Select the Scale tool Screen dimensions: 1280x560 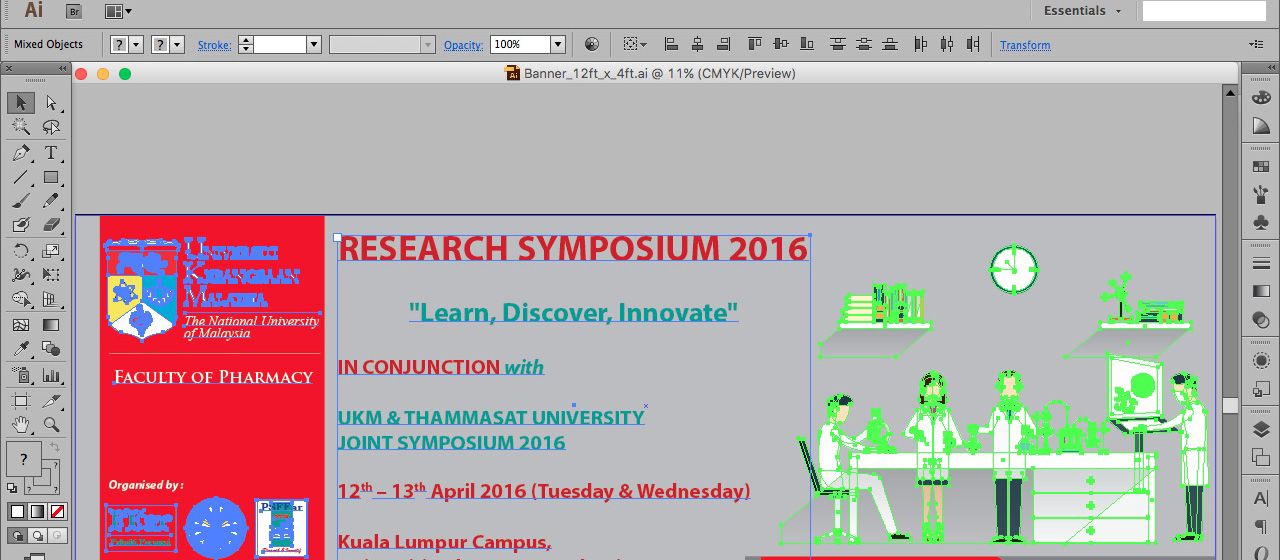[x=51, y=251]
